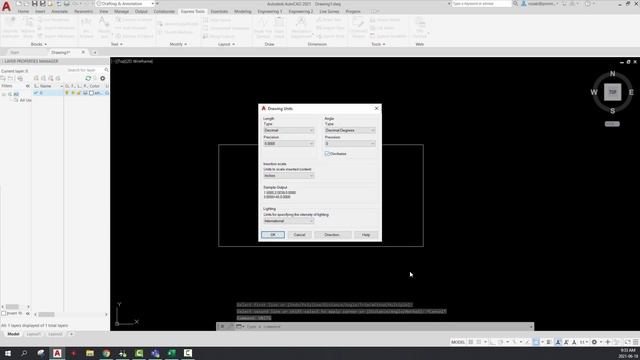Toggle layer 0 plot printer icon
Screen dimensions: 640x360
click(85, 93)
